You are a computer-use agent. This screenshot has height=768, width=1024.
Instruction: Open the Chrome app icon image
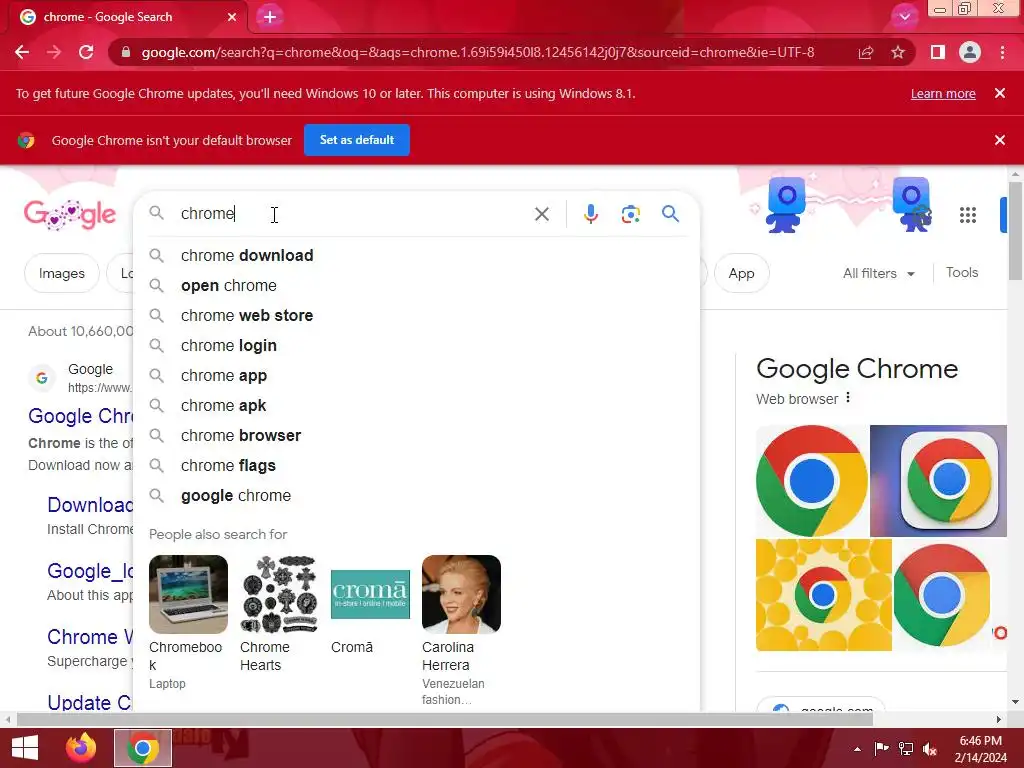pos(938,481)
